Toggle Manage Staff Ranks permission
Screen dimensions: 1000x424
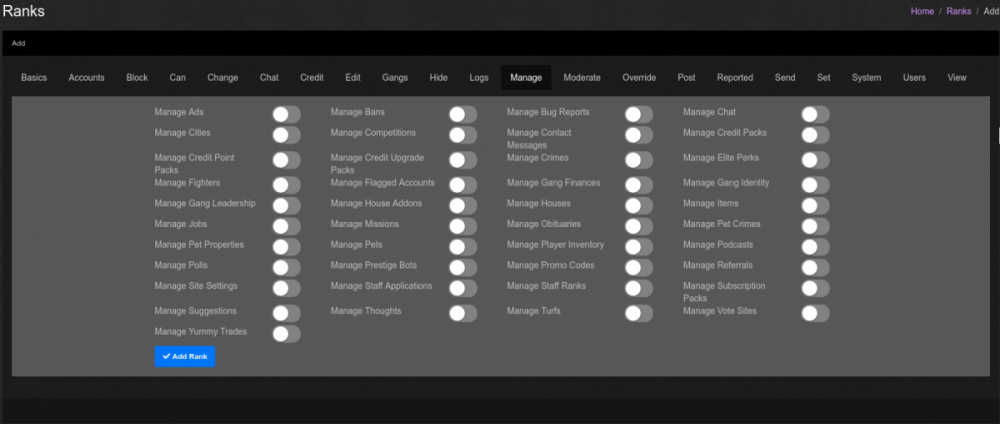[639, 288]
